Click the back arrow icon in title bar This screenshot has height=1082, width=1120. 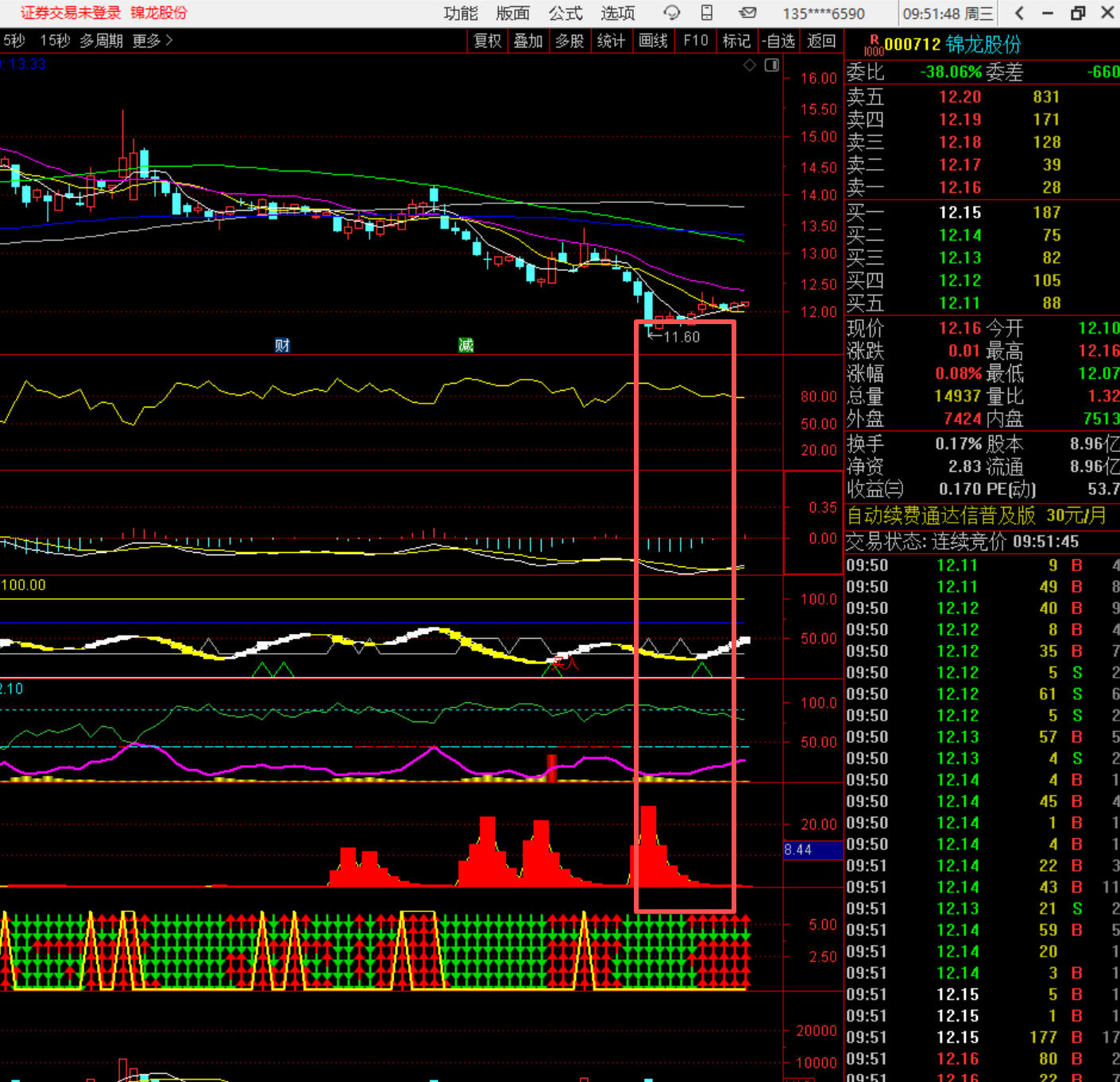(x=1020, y=13)
